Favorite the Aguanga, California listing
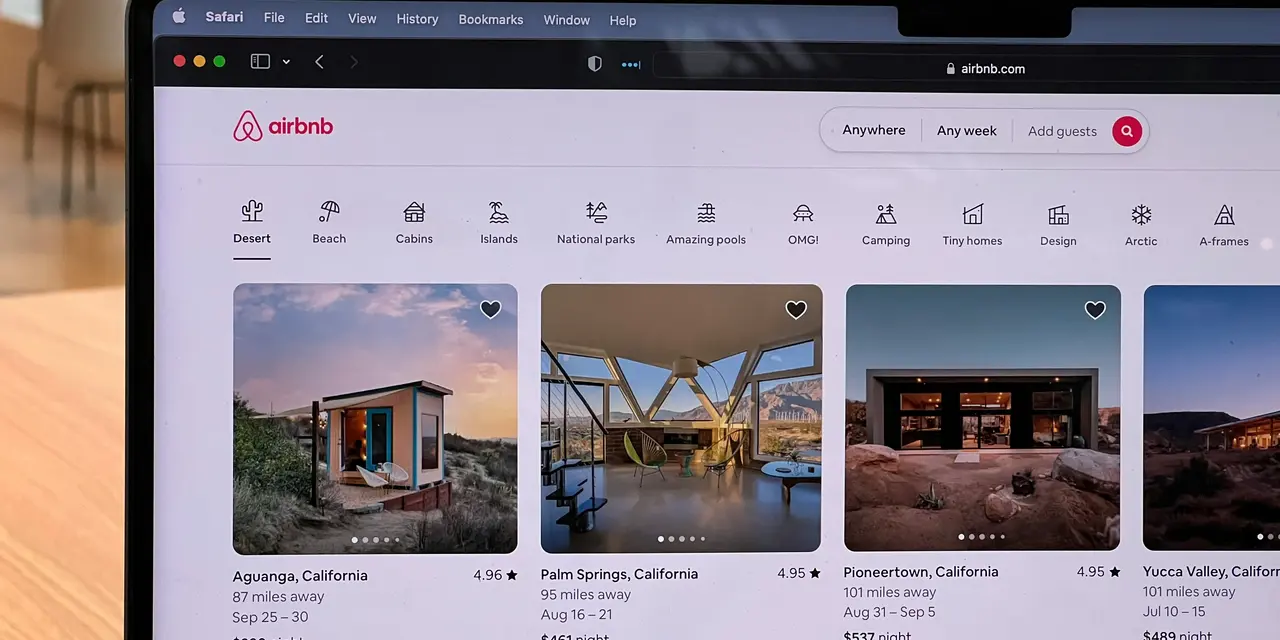1280x640 pixels. (x=490, y=309)
